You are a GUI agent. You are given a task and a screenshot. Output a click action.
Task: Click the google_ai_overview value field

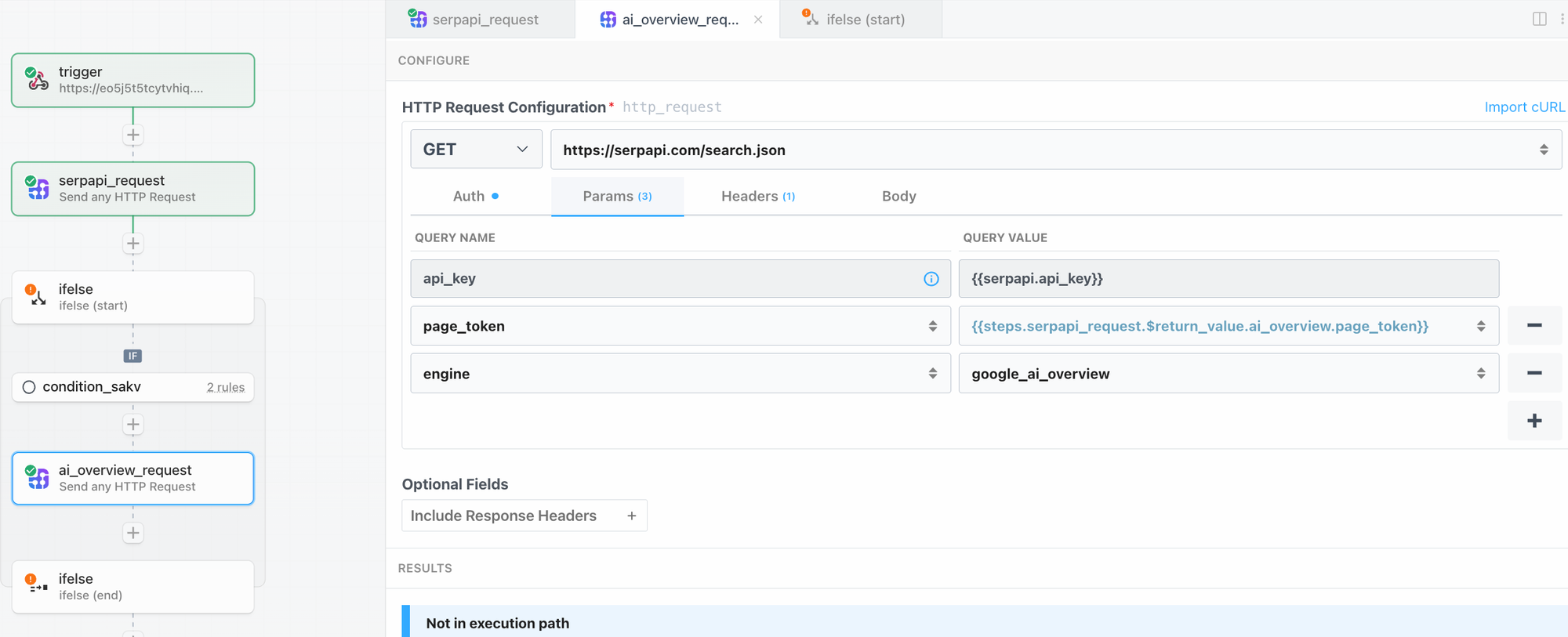click(x=1215, y=374)
